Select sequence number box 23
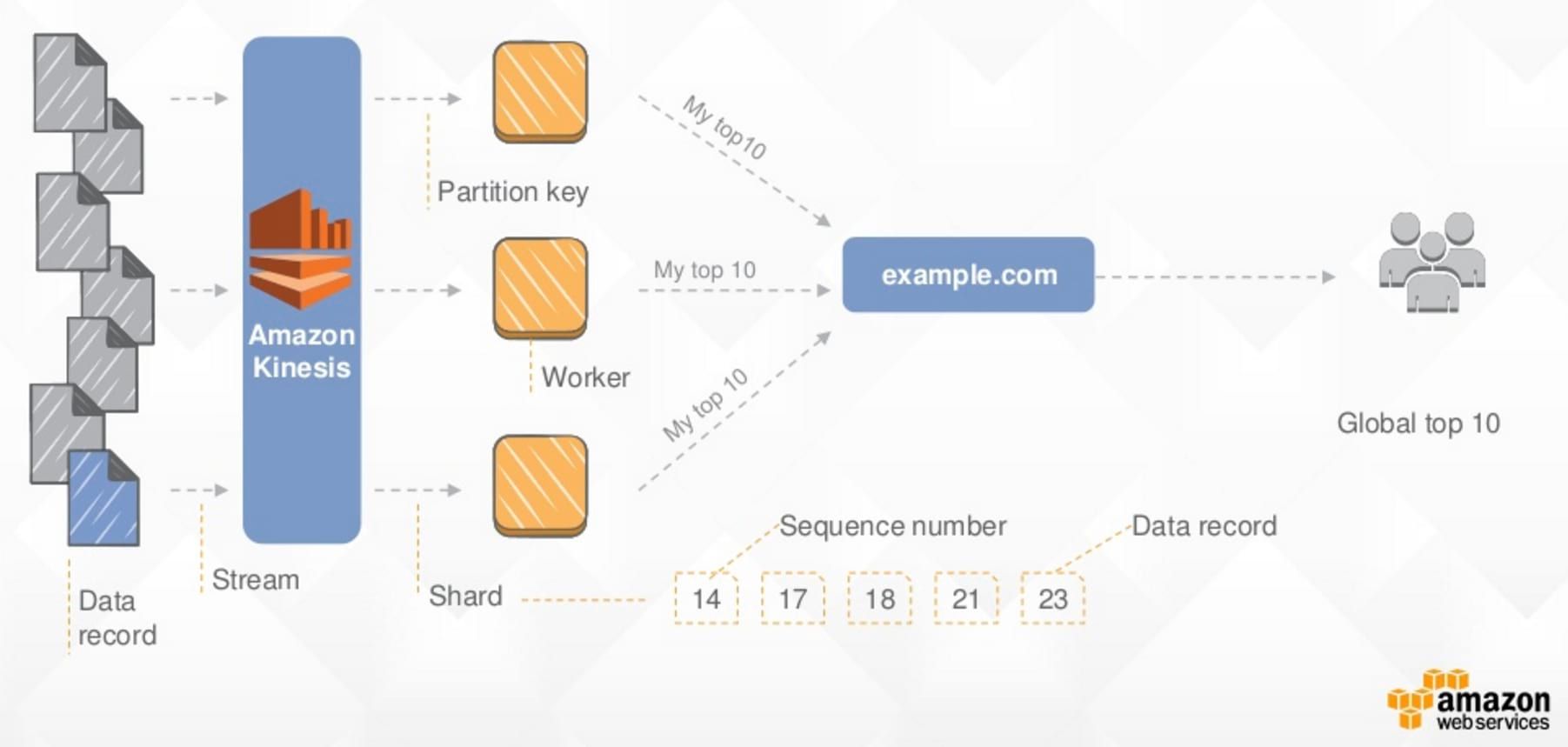Viewport: 1568px width, 747px height. pyautogui.click(x=1052, y=598)
